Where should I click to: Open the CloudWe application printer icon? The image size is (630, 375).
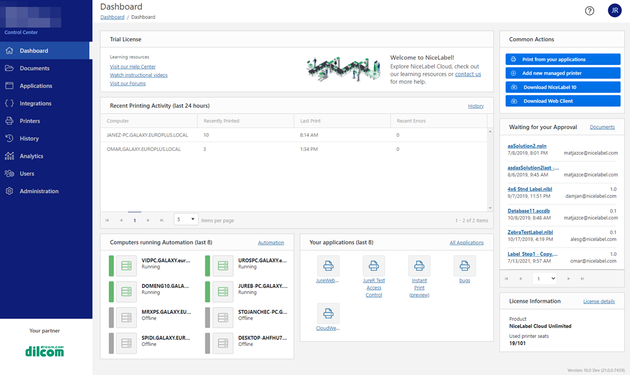pyautogui.click(x=328, y=314)
